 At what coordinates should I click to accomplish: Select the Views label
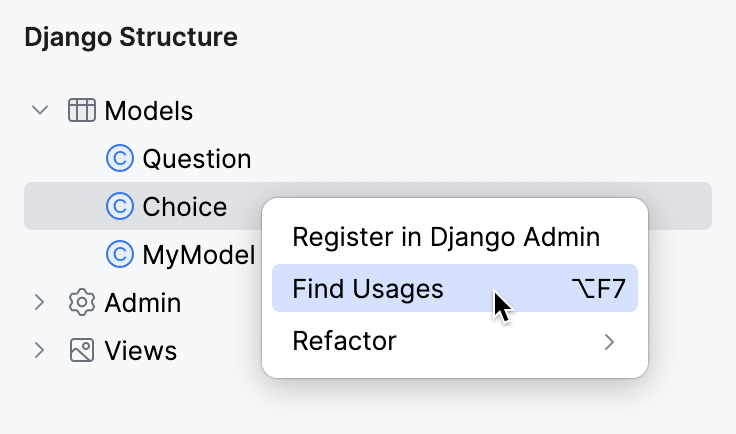click(x=141, y=350)
